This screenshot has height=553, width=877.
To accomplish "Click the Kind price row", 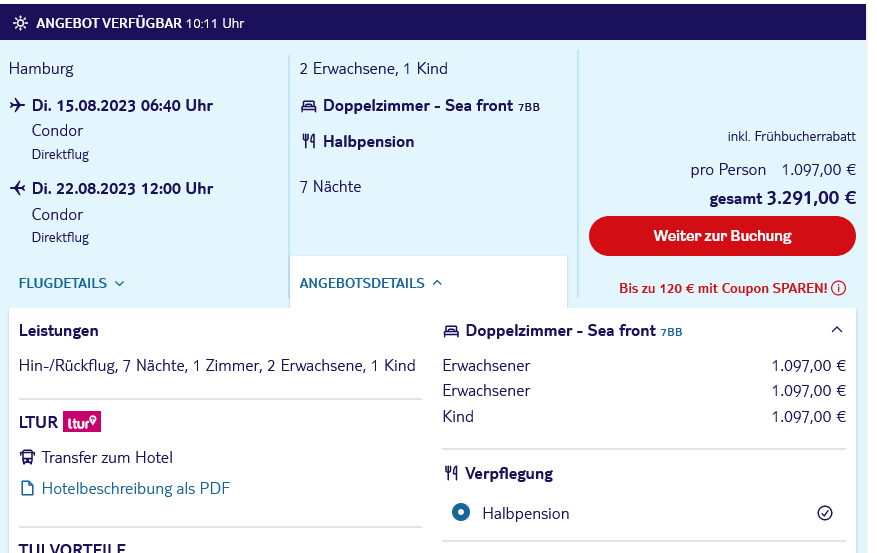I will [644, 417].
